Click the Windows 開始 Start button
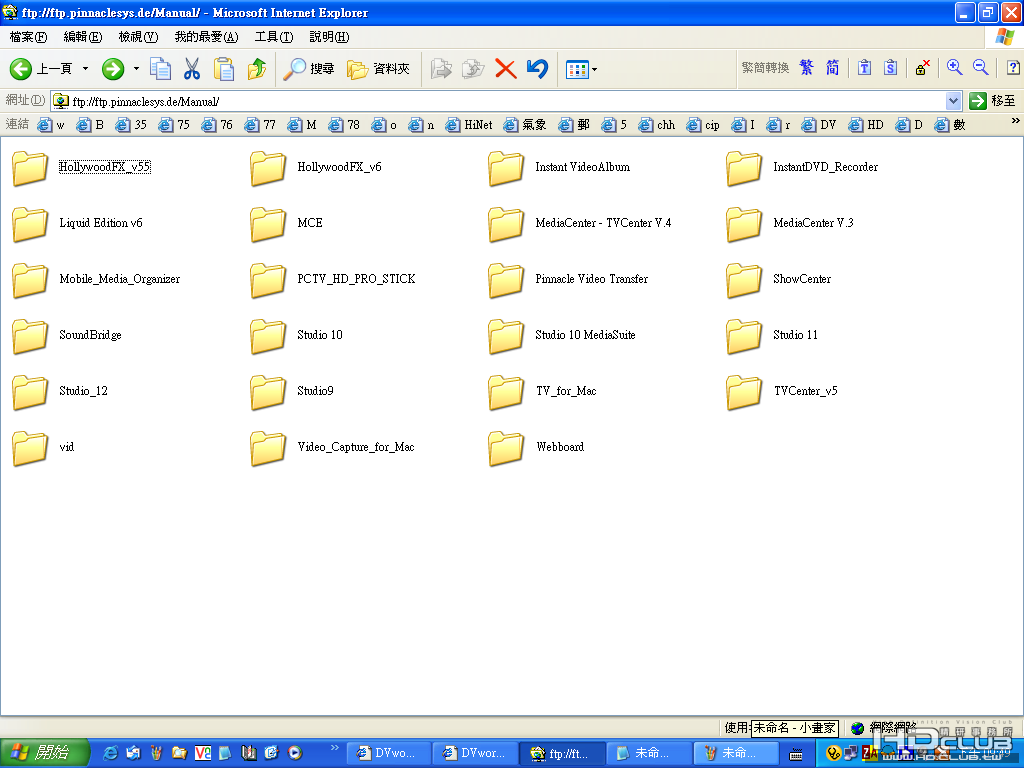Image resolution: width=1024 pixels, height=768 pixels. 44,753
